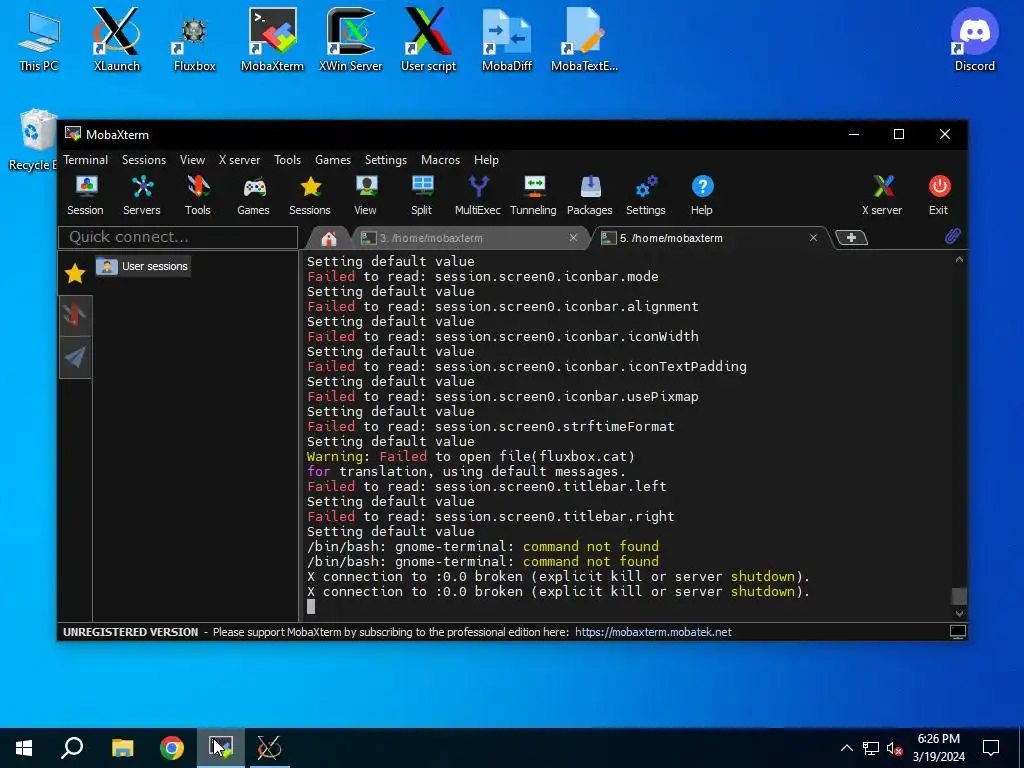The width and height of the screenshot is (1024, 768).
Task: Open the Help menu
Action: click(x=486, y=160)
